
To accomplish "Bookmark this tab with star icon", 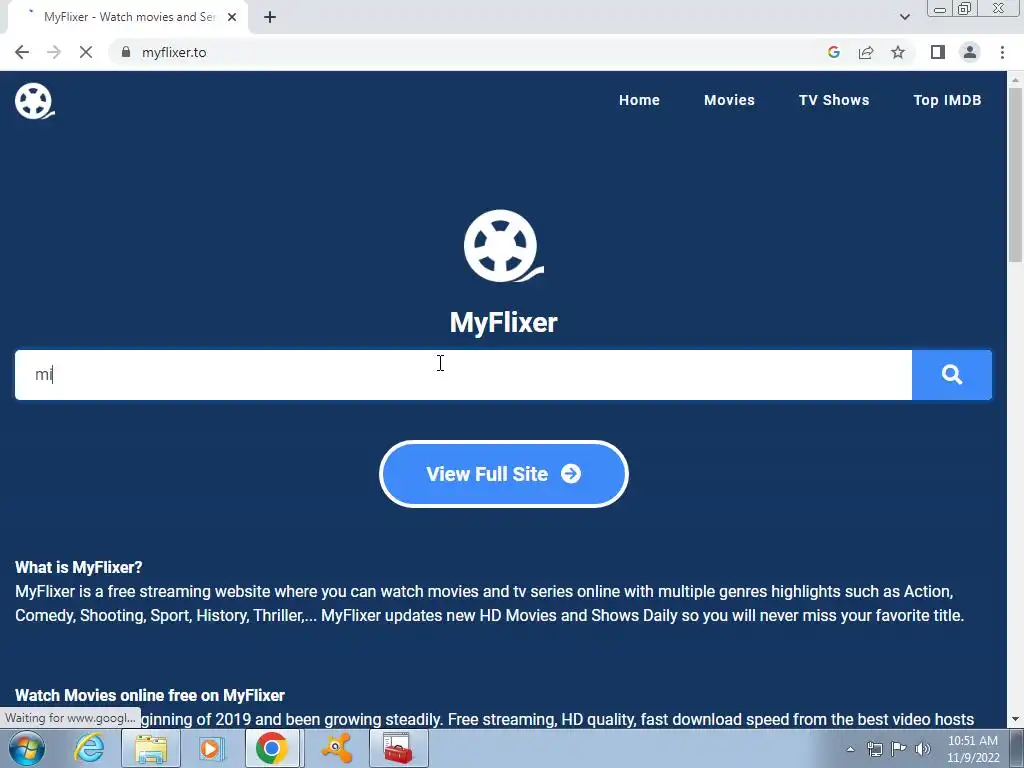I will pyautogui.click(x=898, y=52).
